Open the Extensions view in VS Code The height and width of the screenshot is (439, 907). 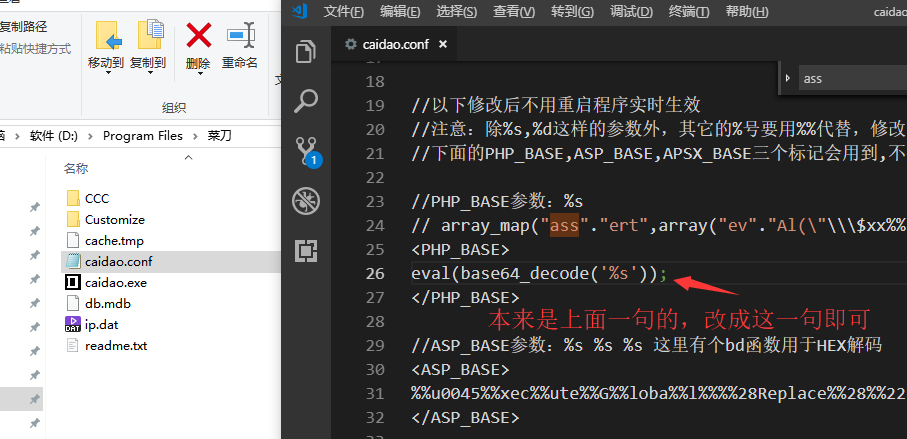[305, 250]
